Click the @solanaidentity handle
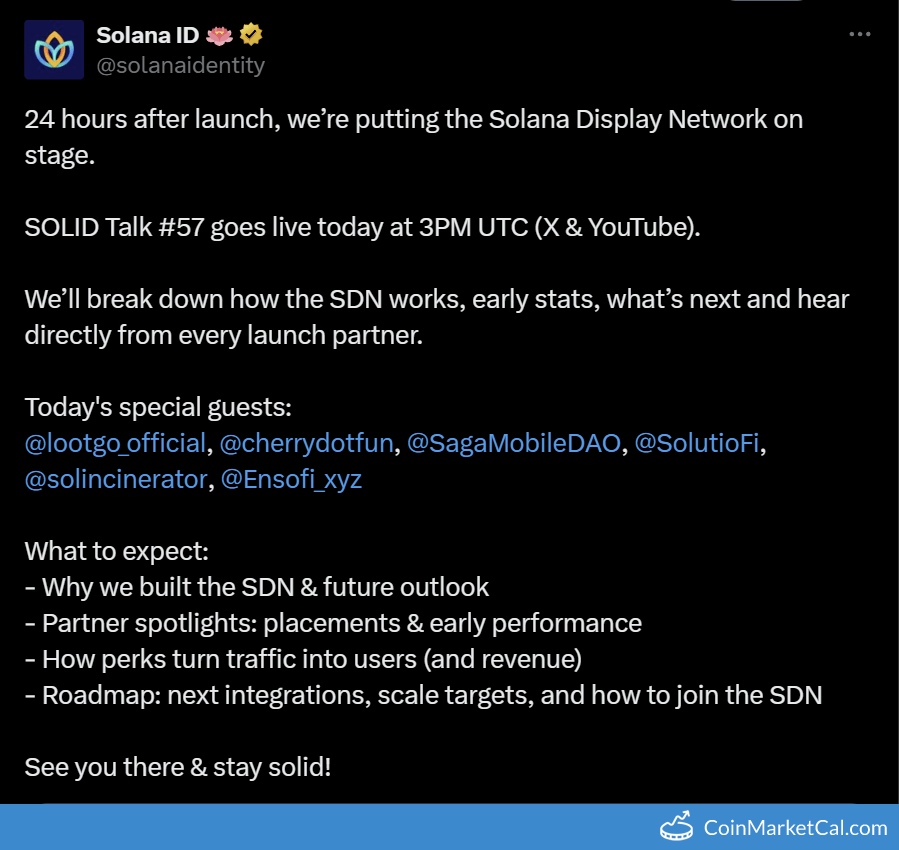 point(181,65)
